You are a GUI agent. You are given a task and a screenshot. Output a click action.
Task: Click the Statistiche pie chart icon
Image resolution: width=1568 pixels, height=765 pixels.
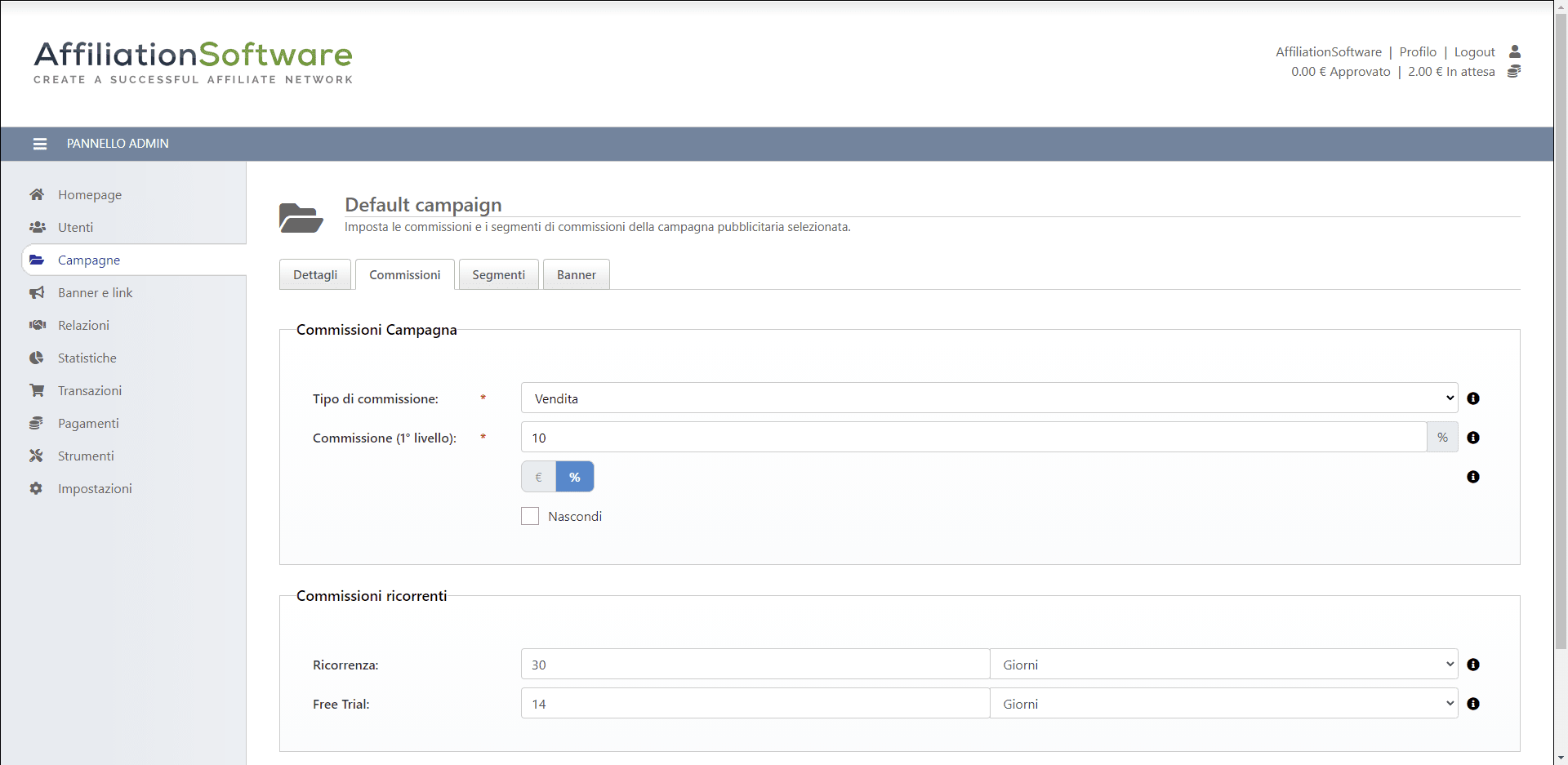click(x=37, y=358)
